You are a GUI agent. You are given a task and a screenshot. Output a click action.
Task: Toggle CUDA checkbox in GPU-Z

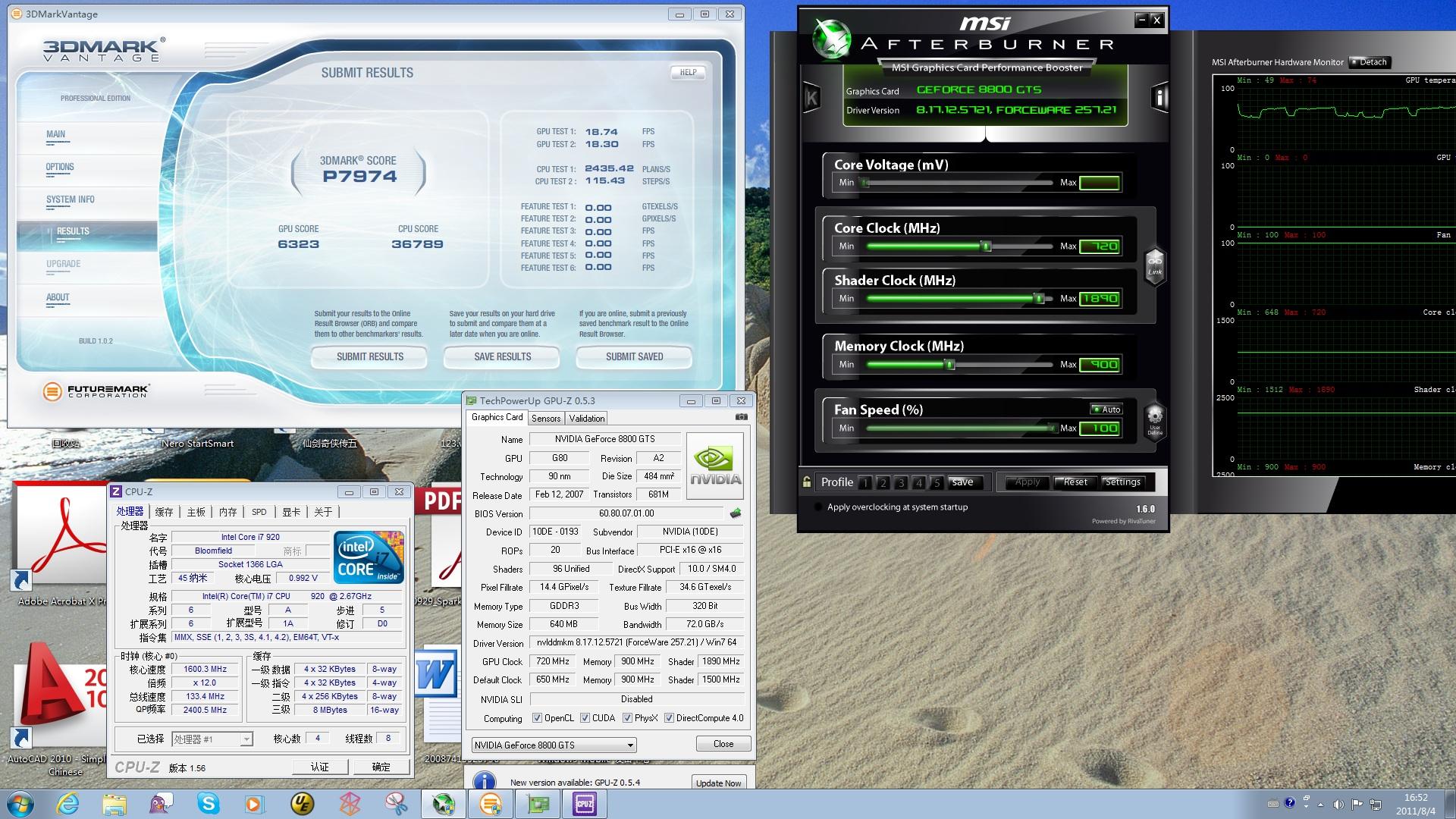coord(585,718)
